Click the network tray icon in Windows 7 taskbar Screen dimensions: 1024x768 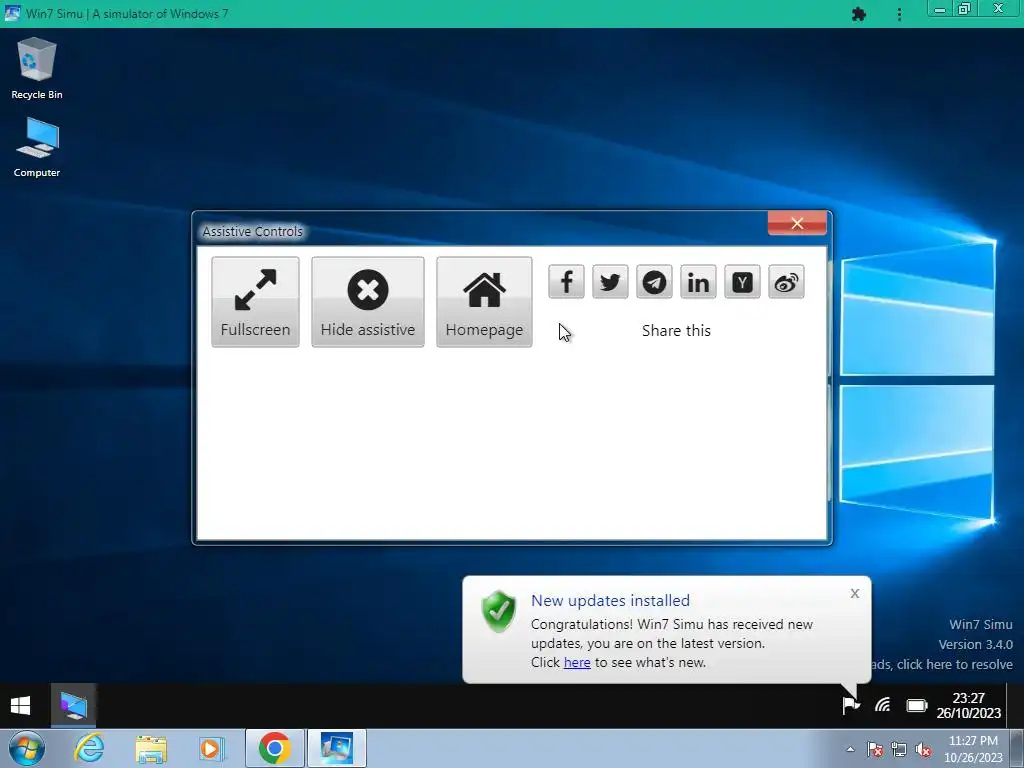(899, 750)
